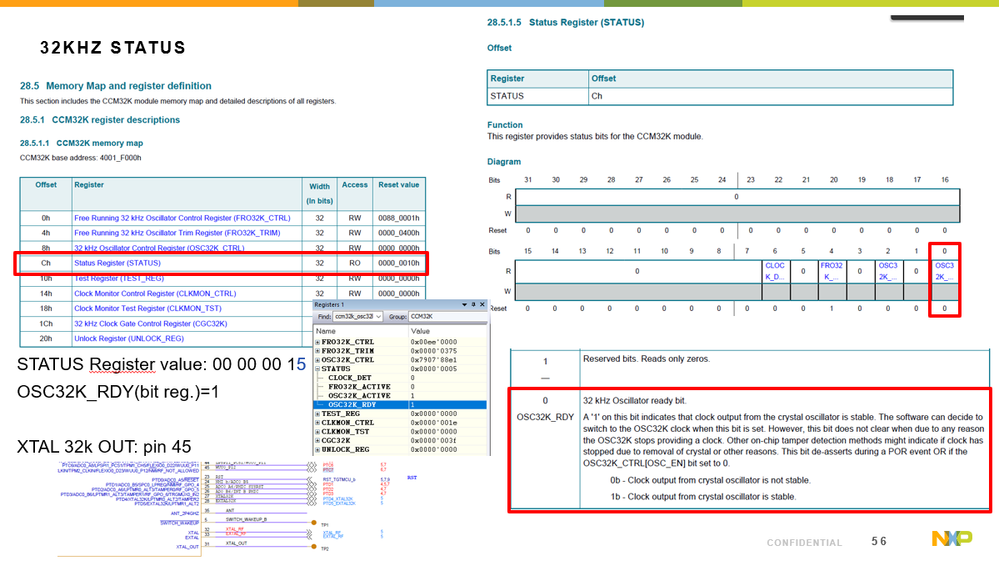Select the FRO32K_ACTIVE bit field row
This screenshot has width=999, height=562.
tap(401, 387)
